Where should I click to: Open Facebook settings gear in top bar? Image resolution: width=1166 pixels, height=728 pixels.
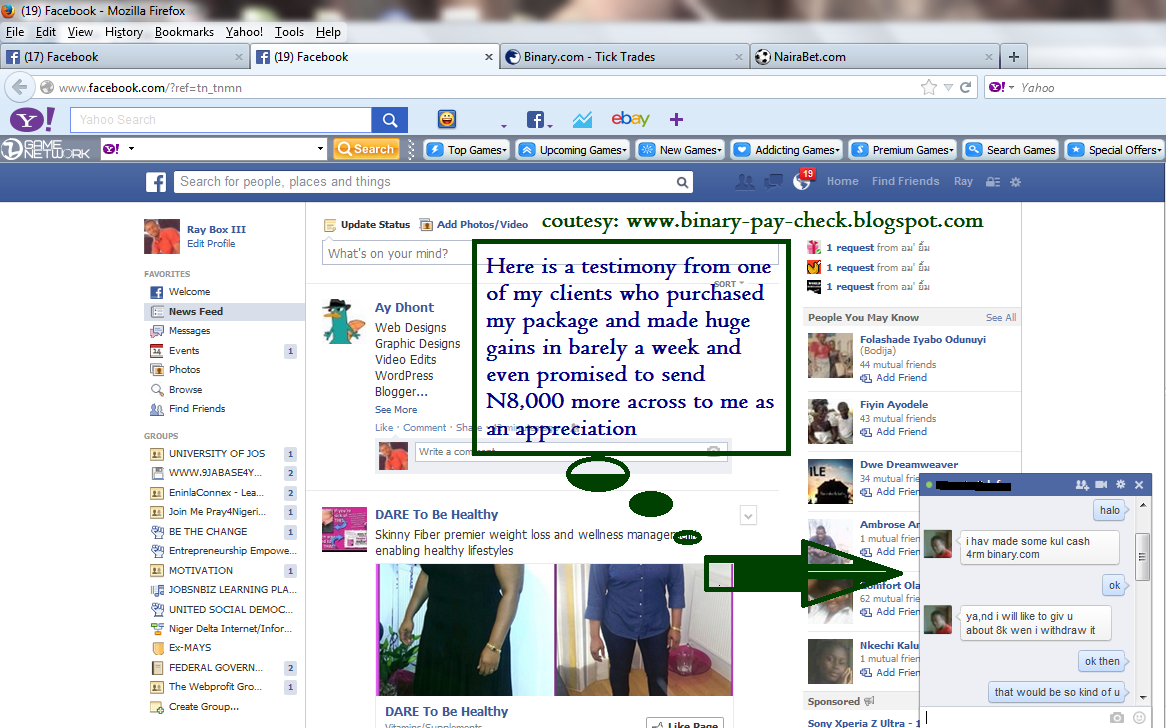pos(1016,181)
